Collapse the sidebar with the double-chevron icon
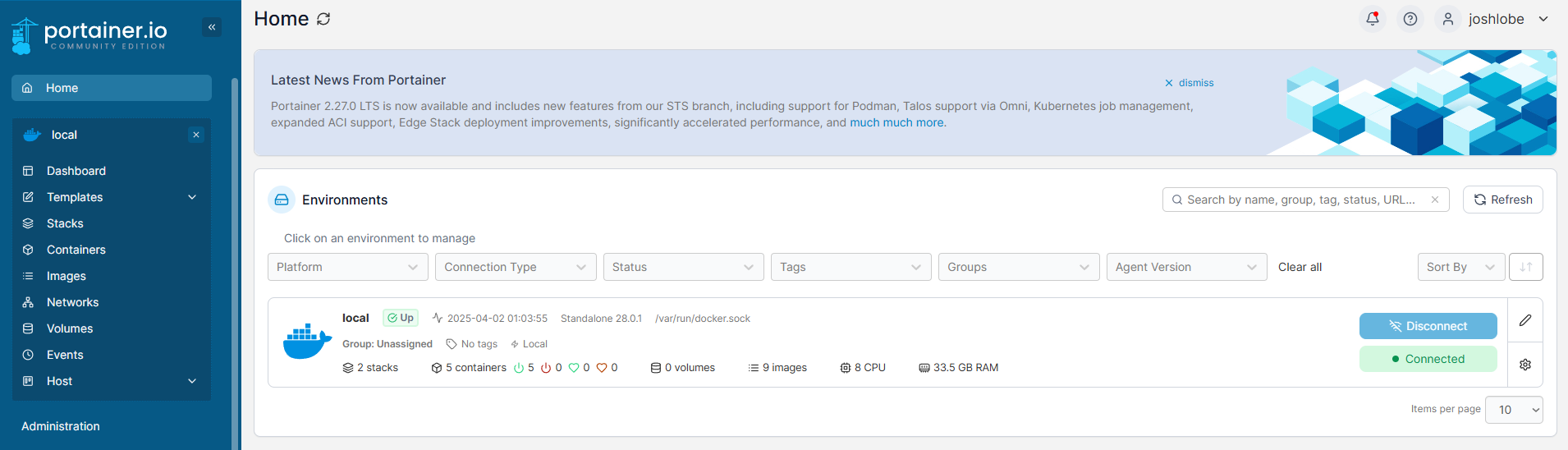Screen dimensions: 1568x450 tap(212, 27)
